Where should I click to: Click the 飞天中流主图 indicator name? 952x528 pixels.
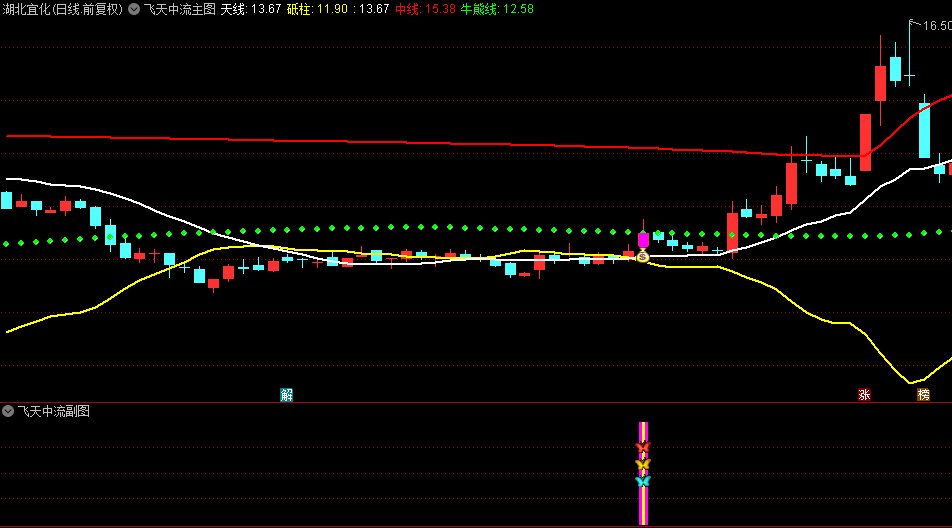coord(180,9)
